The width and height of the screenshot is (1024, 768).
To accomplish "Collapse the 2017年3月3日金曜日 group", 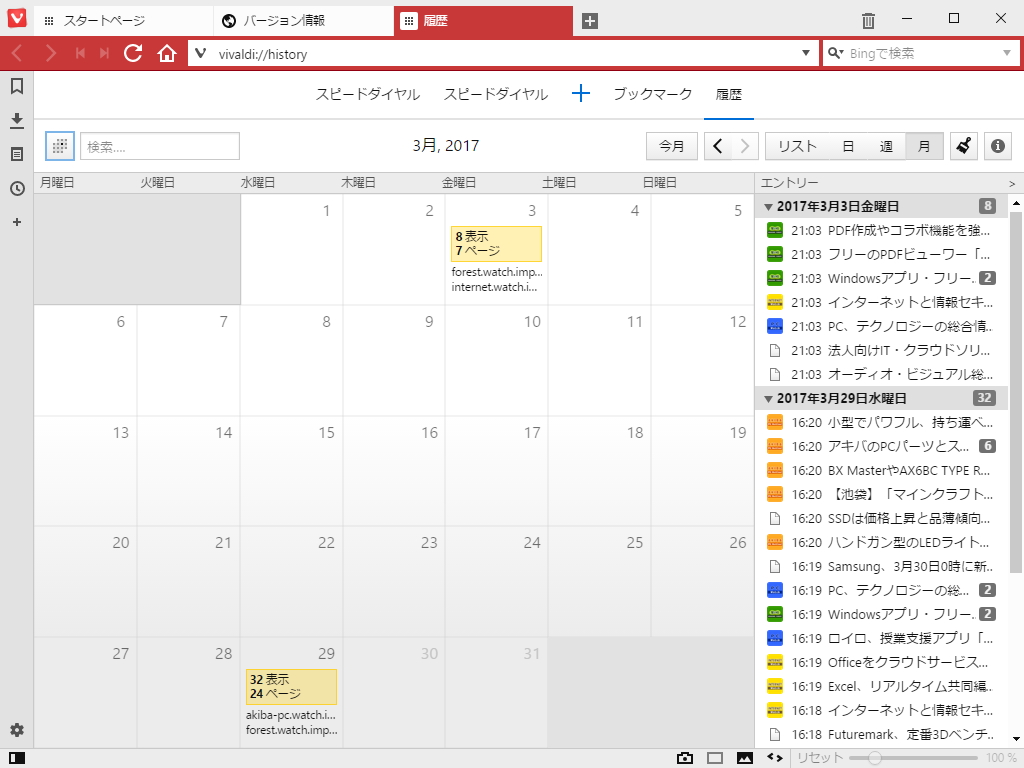I will (x=769, y=207).
